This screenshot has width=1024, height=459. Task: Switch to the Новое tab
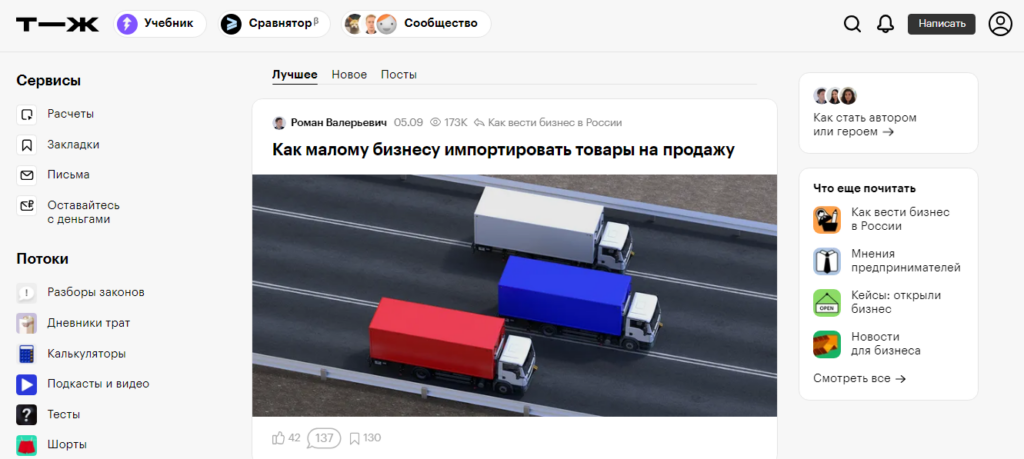pos(349,74)
